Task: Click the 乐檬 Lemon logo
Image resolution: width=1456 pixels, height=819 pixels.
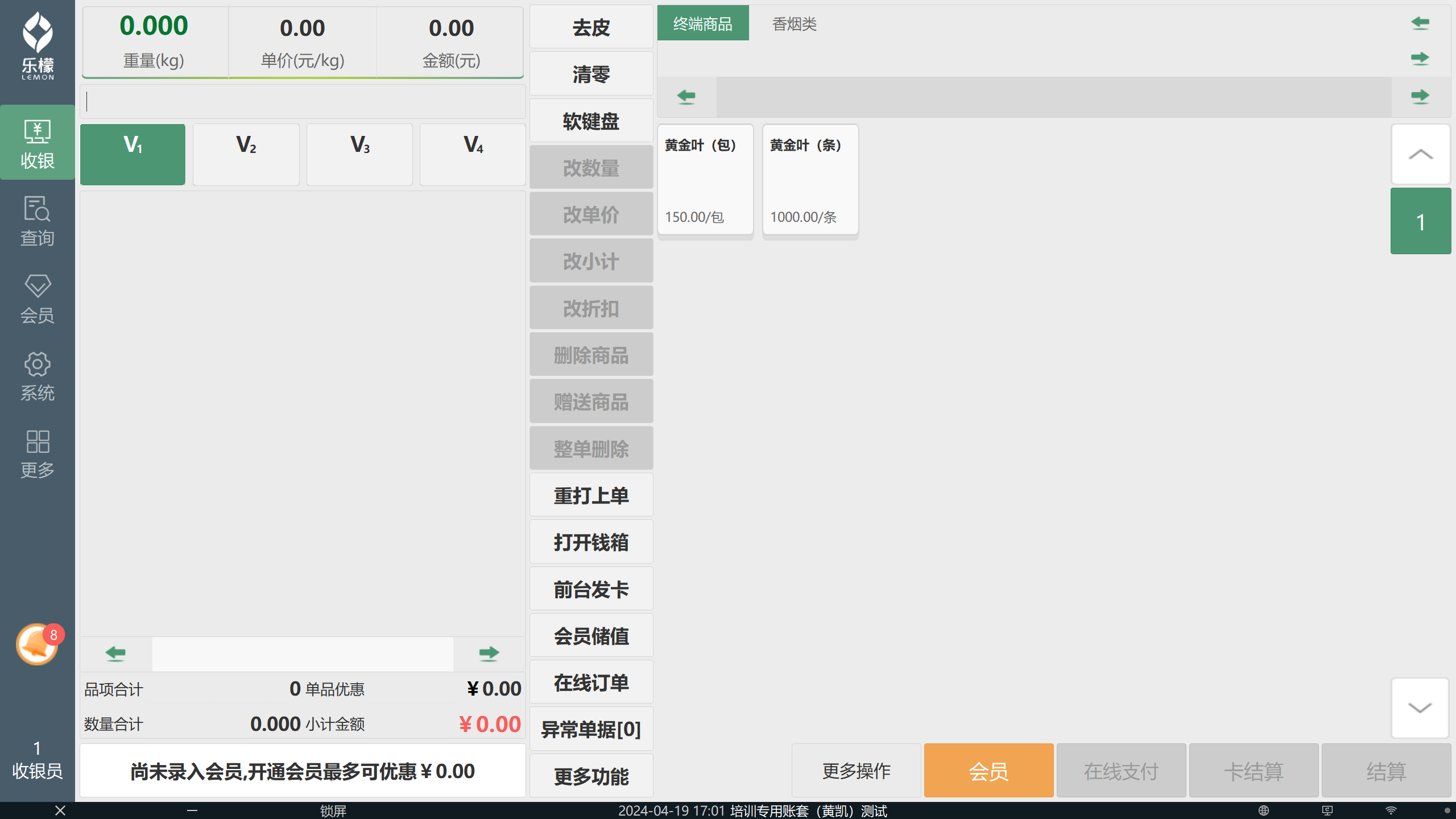Action: (38, 45)
